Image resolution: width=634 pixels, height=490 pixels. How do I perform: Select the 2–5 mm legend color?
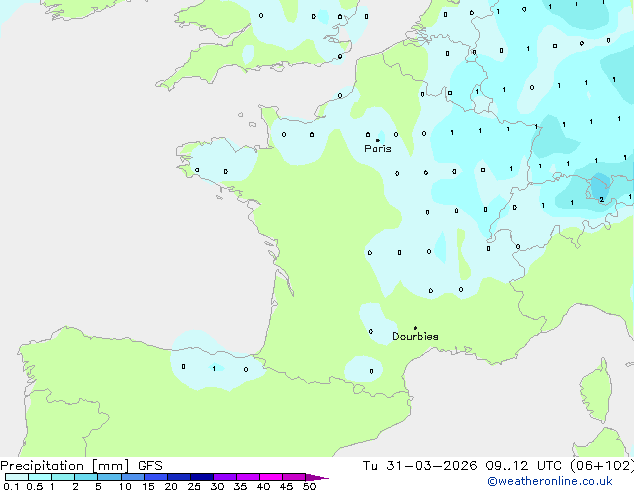tap(86, 477)
